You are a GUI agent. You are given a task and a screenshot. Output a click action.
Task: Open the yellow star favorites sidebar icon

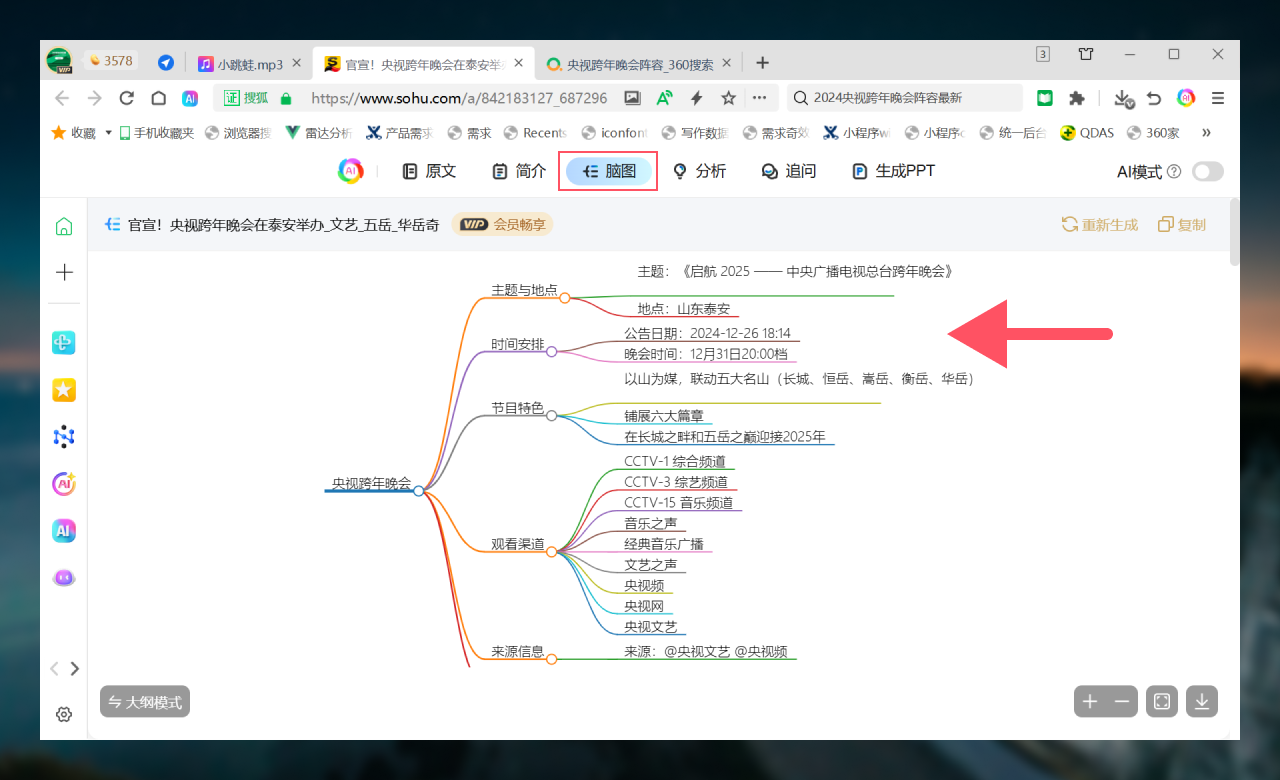click(64, 390)
